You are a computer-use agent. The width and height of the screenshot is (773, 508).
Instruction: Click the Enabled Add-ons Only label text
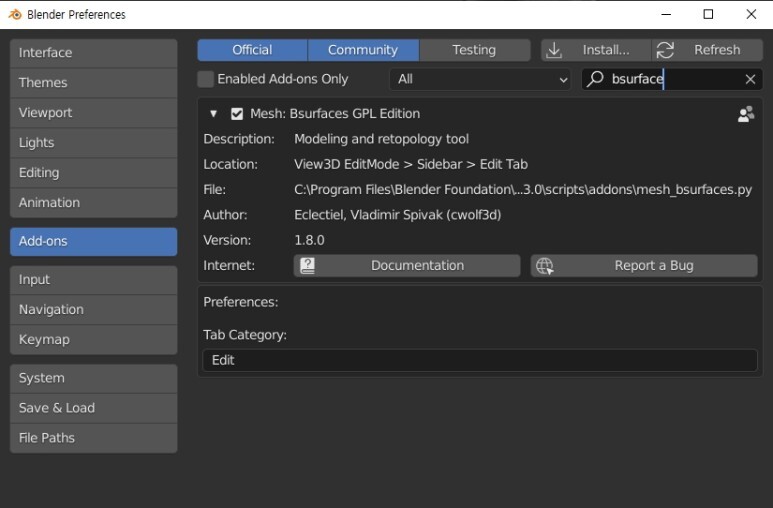(x=283, y=79)
